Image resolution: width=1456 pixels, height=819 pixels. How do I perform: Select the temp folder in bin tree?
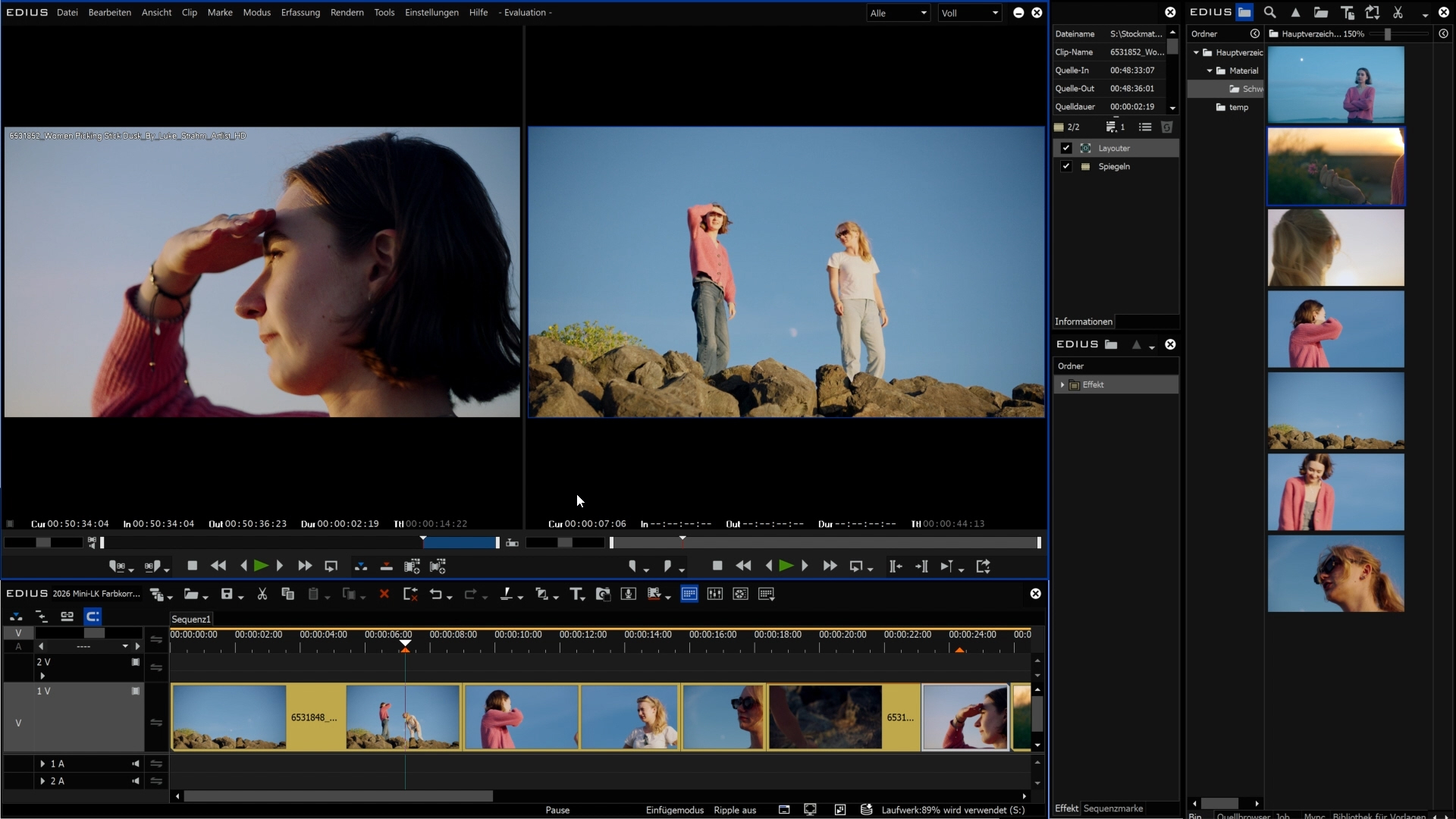[1238, 108]
